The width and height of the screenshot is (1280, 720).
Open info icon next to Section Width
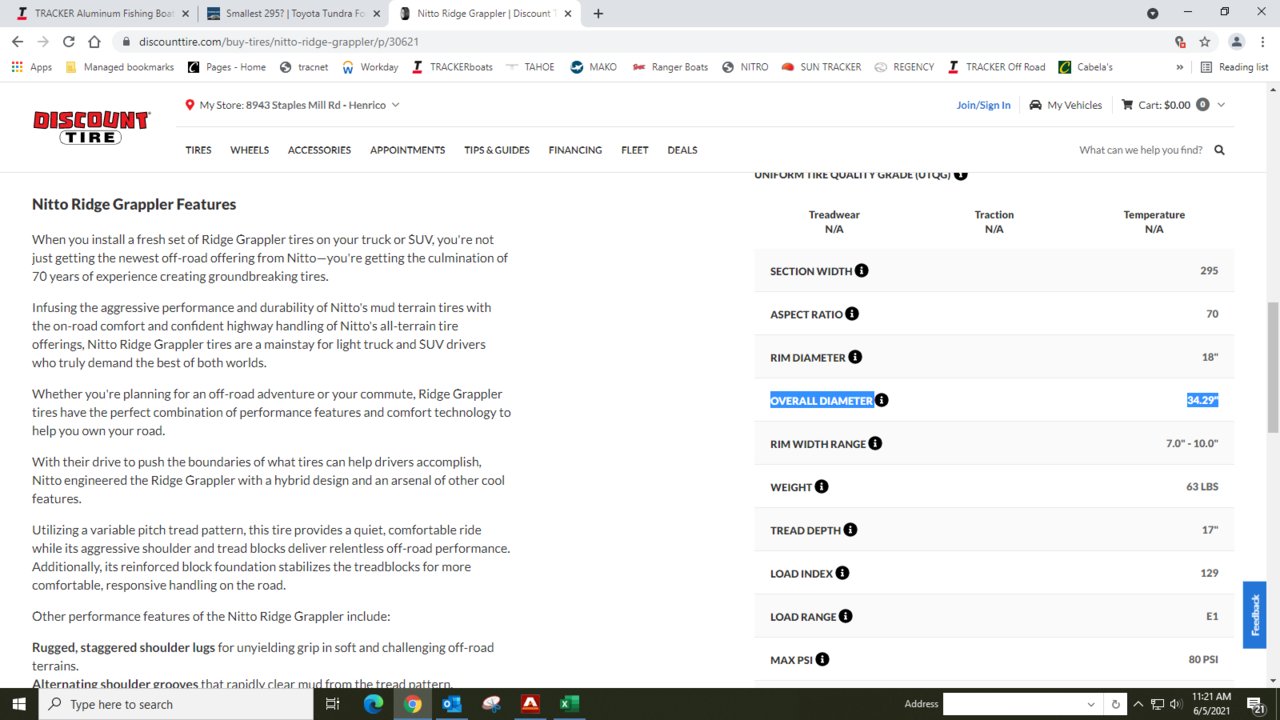point(862,271)
